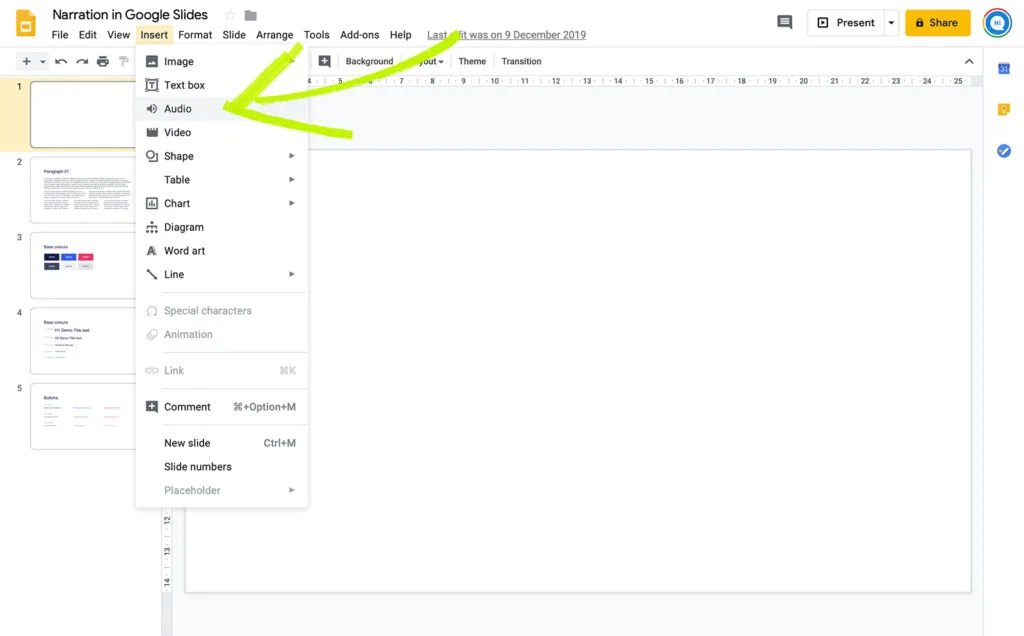Insert a Text box
Image resolution: width=1024 pixels, height=636 pixels.
click(221, 85)
